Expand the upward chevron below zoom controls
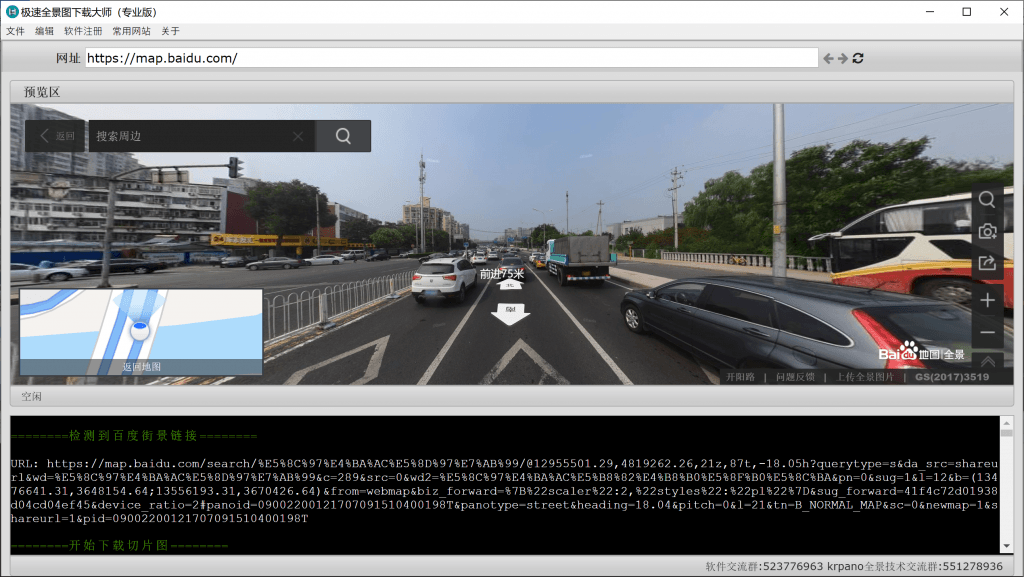This screenshot has height=577, width=1024. click(987, 360)
